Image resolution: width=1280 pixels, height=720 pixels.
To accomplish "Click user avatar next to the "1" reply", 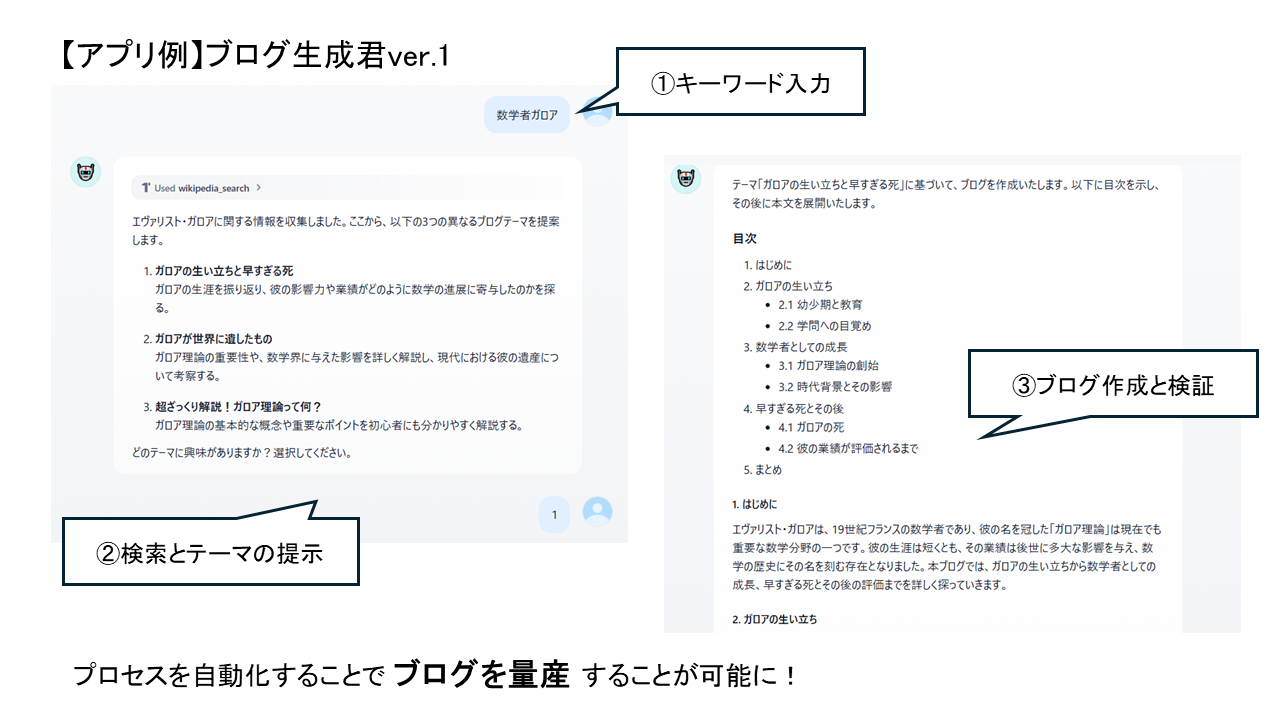I will [597, 512].
